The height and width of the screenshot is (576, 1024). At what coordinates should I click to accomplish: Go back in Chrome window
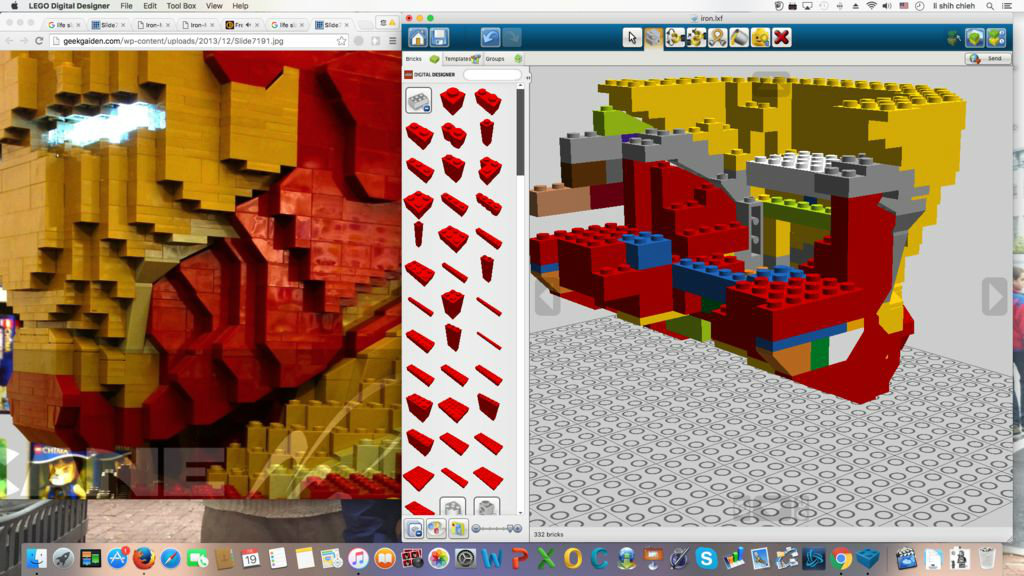click(x=8, y=40)
